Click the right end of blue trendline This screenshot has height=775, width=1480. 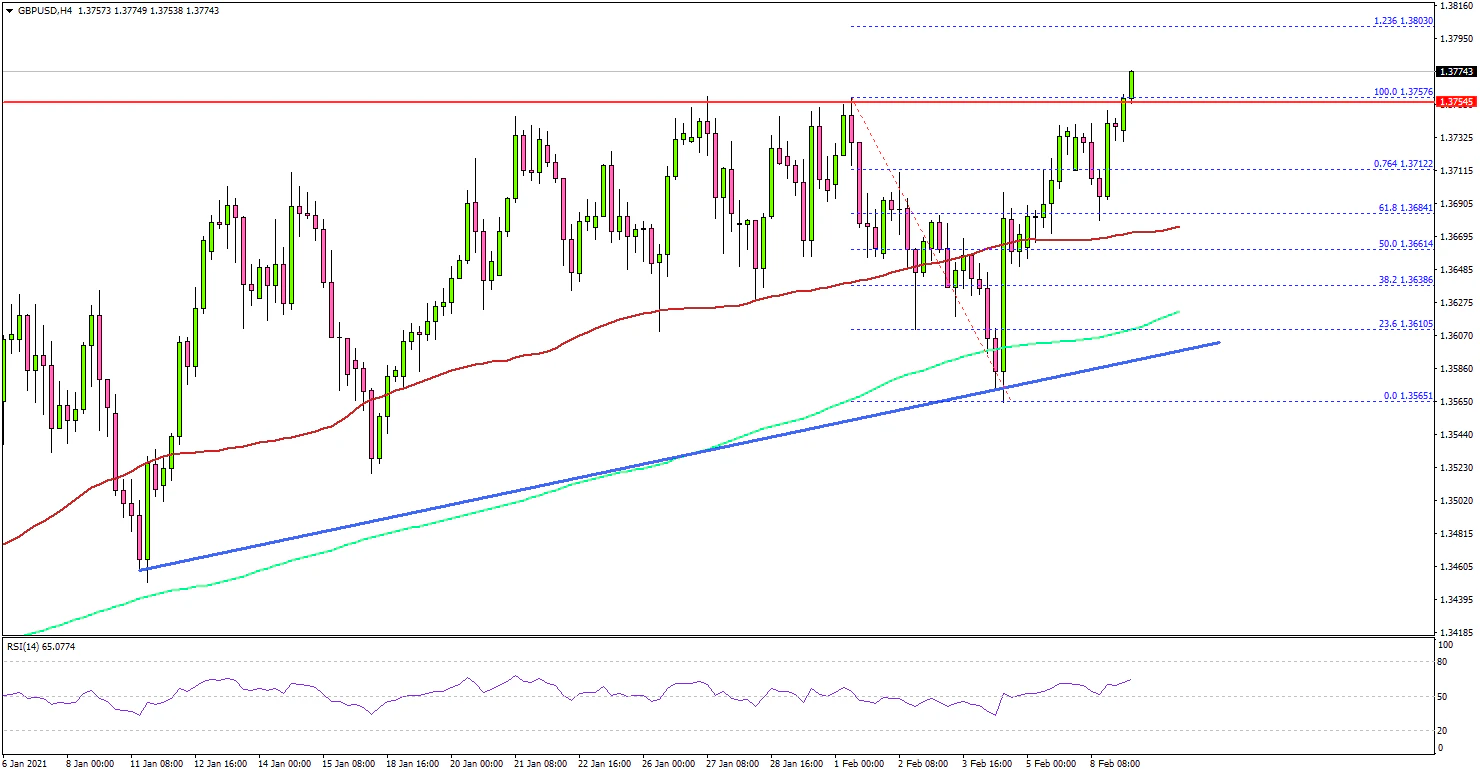point(1217,343)
